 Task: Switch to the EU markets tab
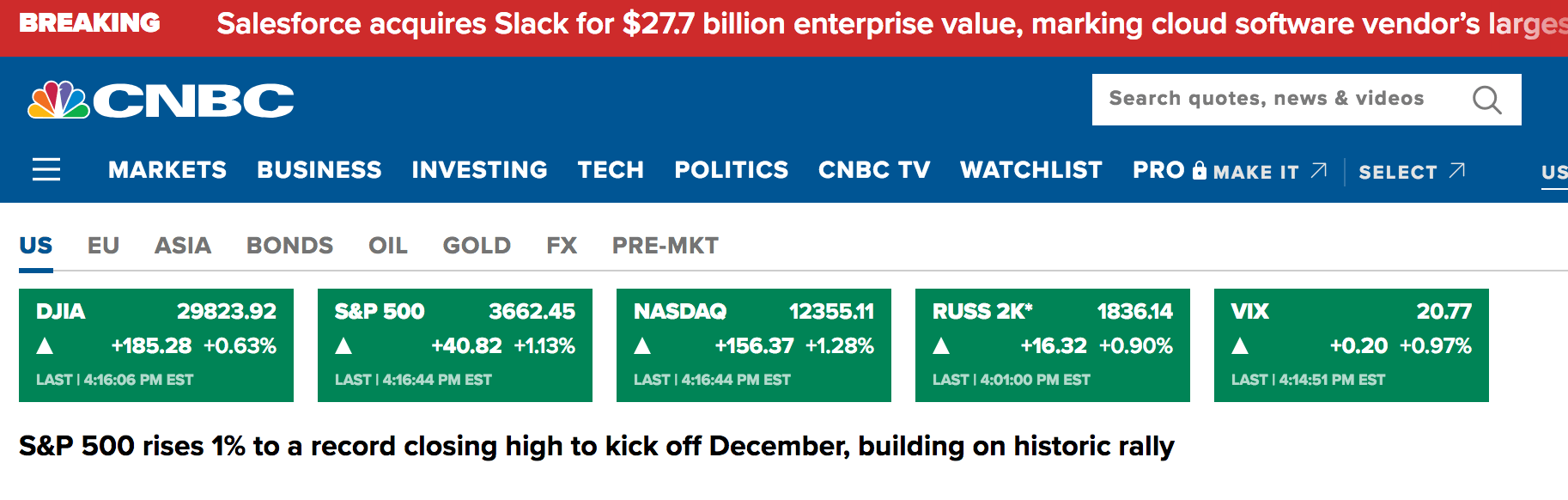click(103, 246)
